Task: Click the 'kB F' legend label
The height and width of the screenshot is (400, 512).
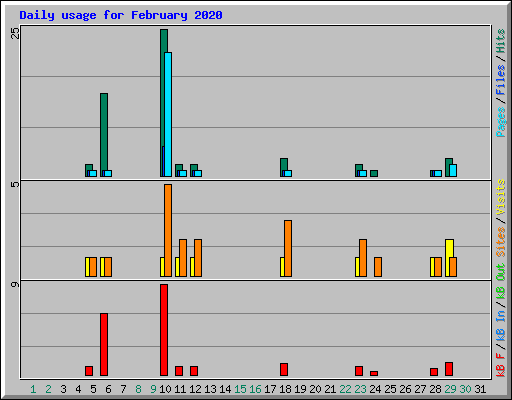Action: click(501, 365)
